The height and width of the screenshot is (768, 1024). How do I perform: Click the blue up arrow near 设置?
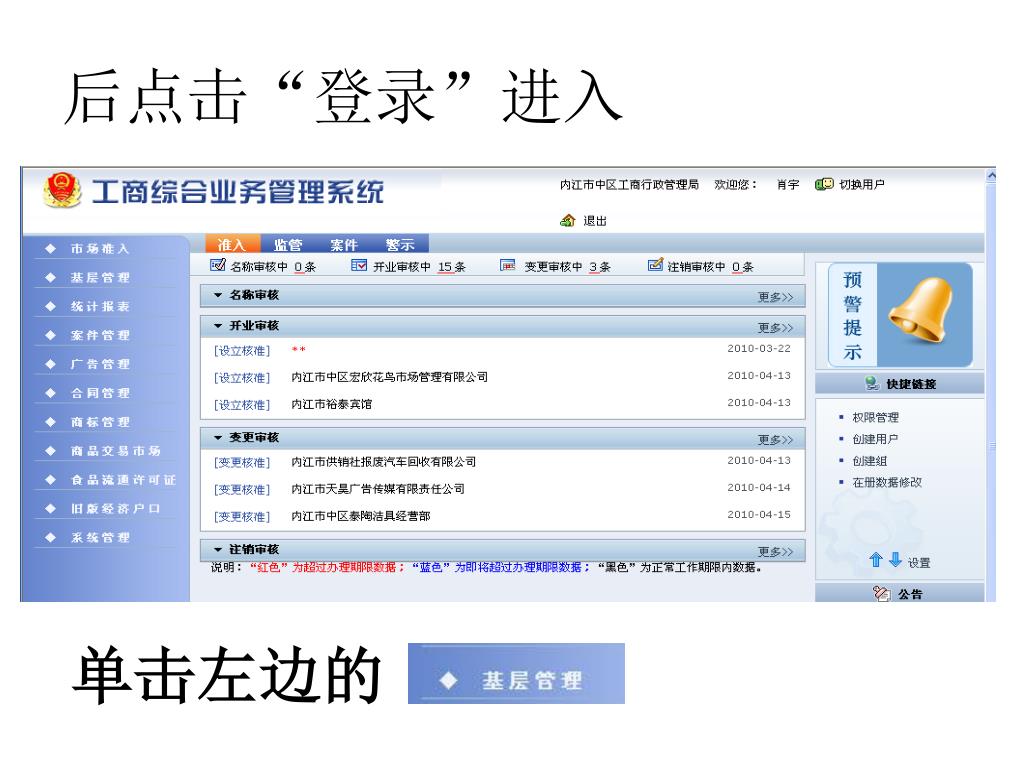(x=876, y=560)
